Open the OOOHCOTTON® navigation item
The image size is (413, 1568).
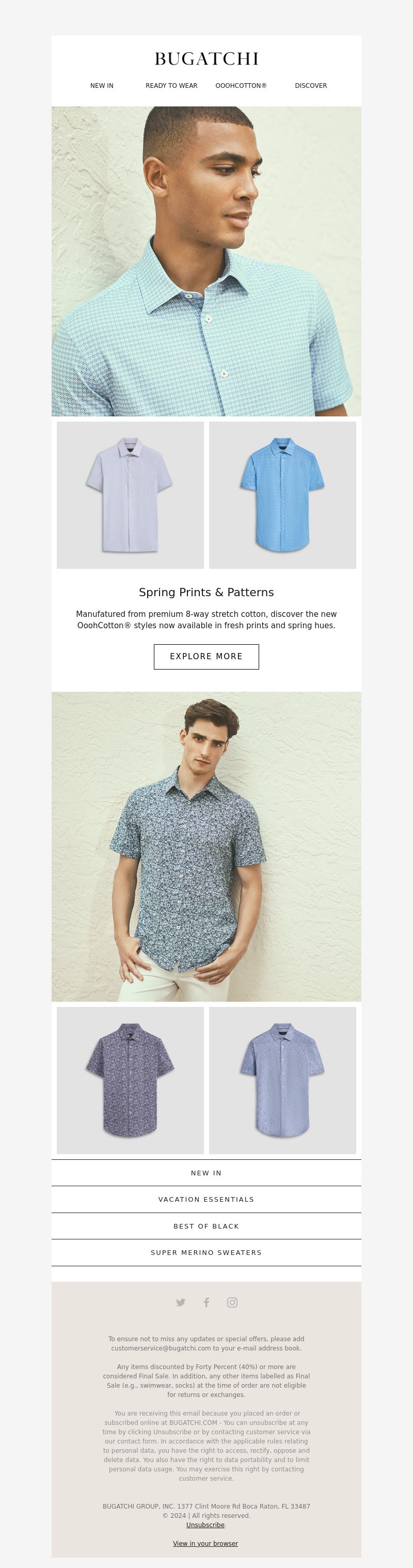pyautogui.click(x=241, y=86)
